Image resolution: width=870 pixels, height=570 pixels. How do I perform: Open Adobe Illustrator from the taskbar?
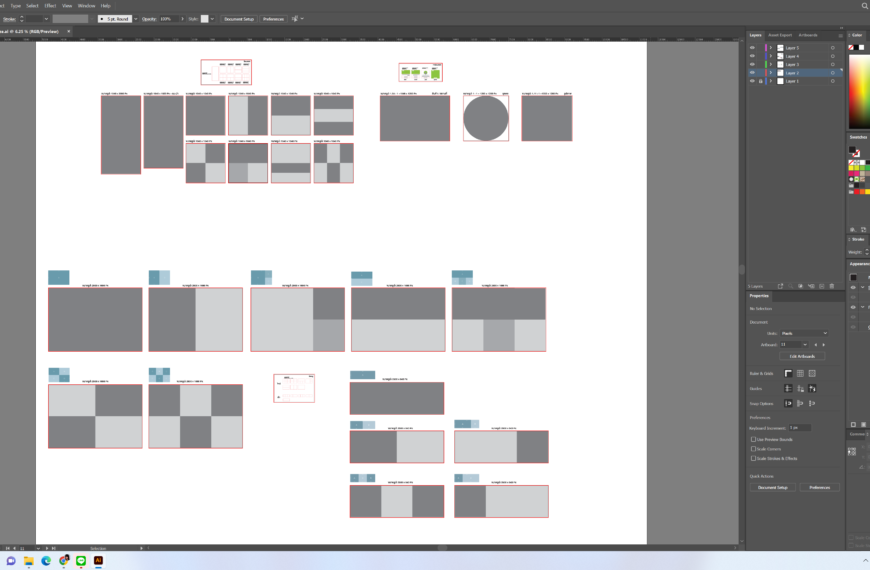click(99, 562)
